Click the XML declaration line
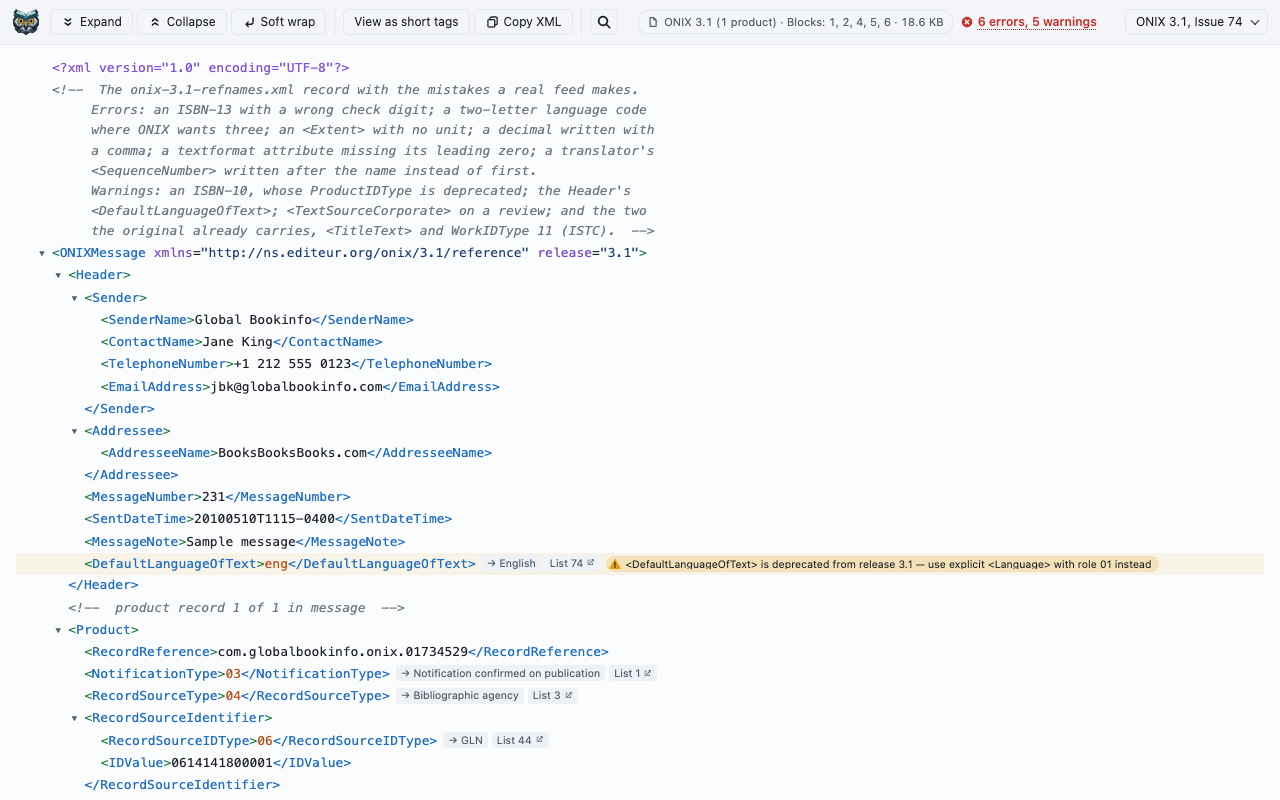 201,68
